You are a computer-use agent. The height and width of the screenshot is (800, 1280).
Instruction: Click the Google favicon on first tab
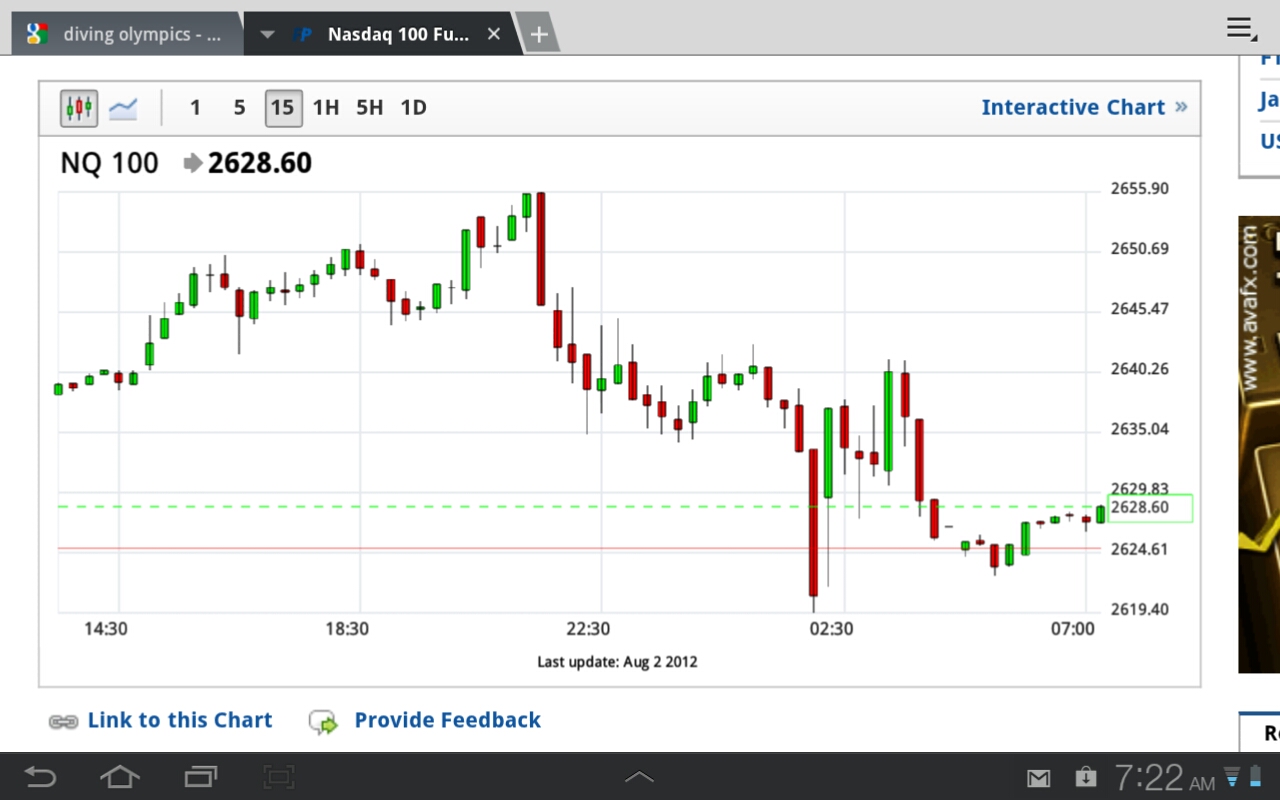pyautogui.click(x=37, y=34)
